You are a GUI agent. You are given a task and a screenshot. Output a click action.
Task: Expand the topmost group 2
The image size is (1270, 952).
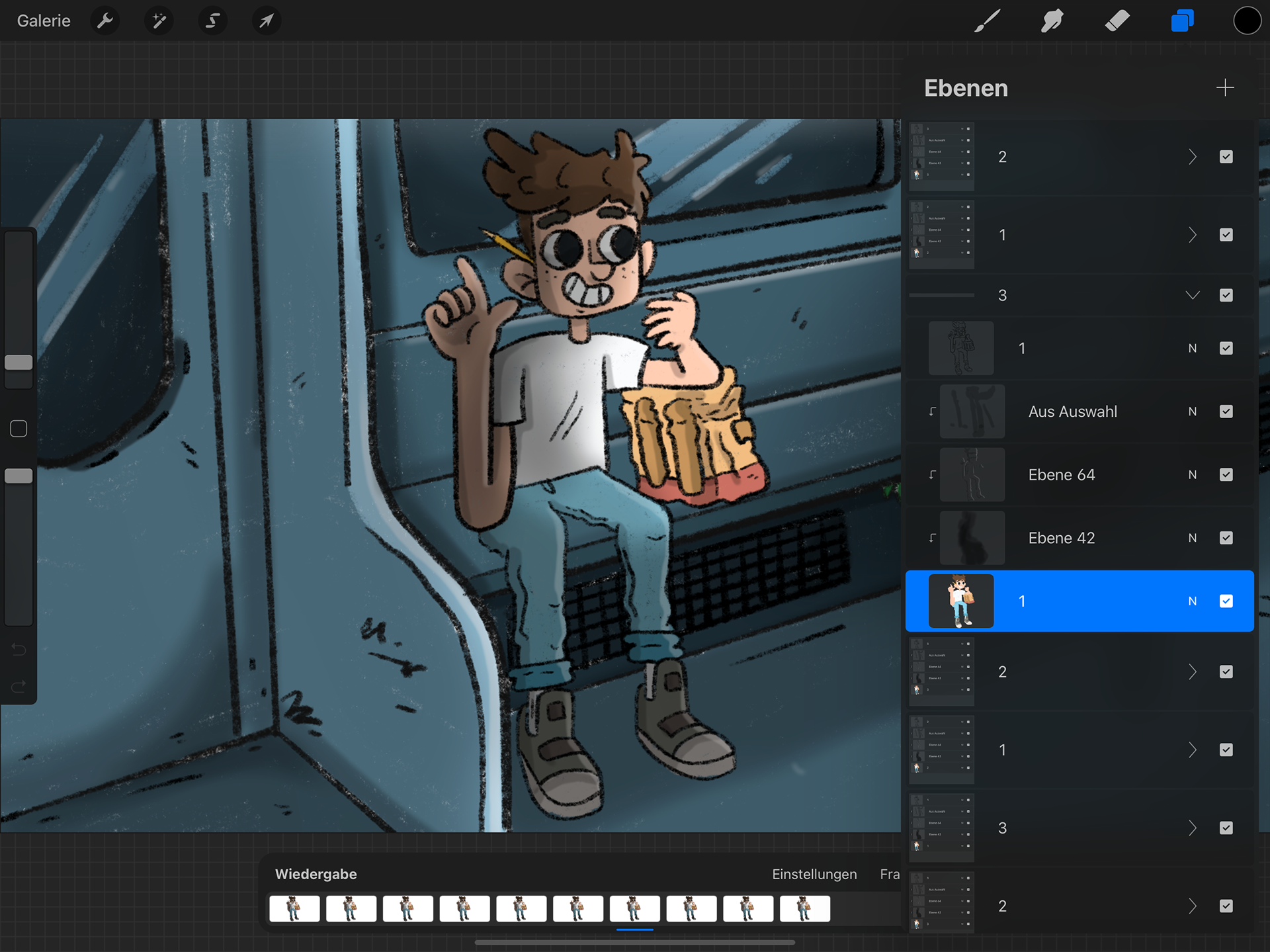1192,157
